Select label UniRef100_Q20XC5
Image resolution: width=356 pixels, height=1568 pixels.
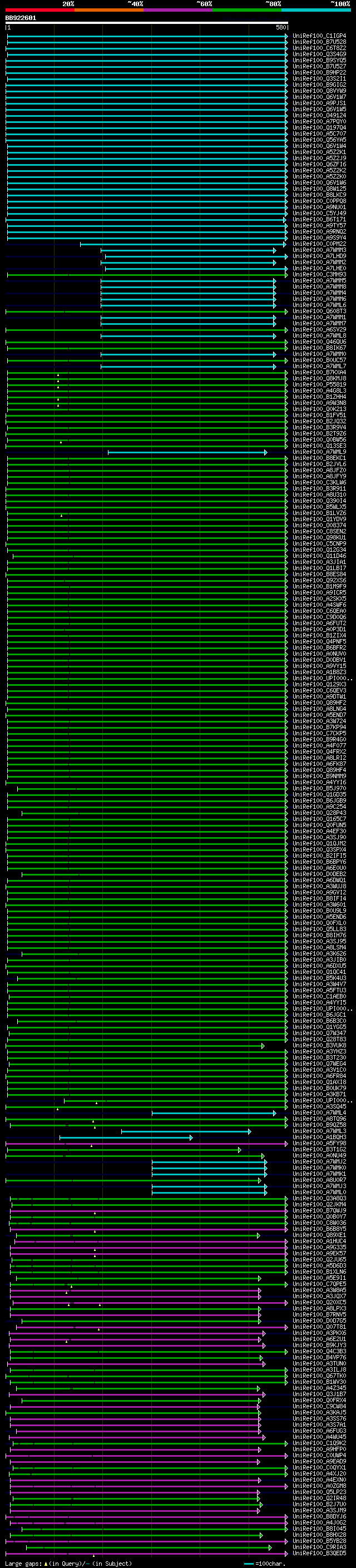click(x=319, y=1303)
